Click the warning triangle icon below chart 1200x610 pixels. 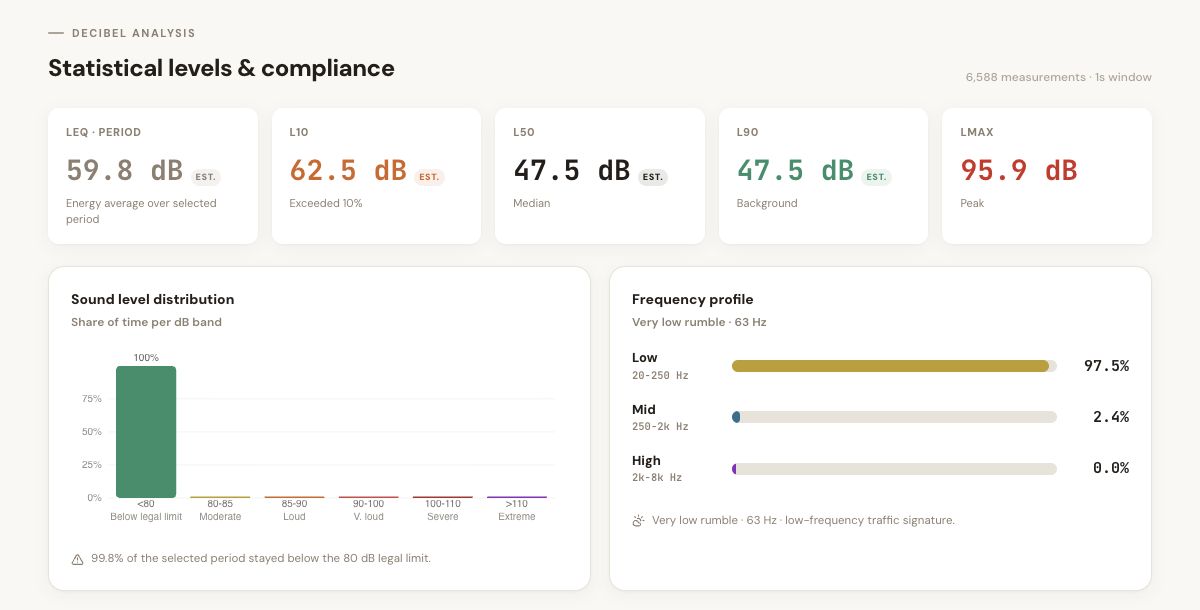pyautogui.click(x=77, y=559)
